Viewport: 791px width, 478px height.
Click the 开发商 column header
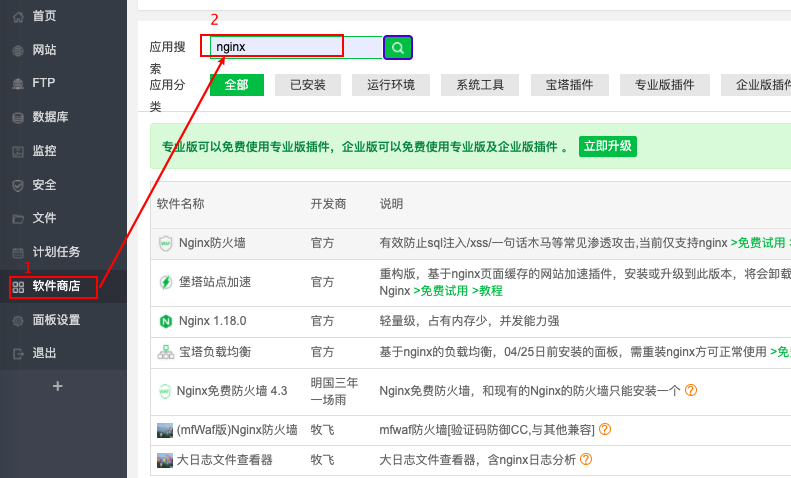coord(328,204)
